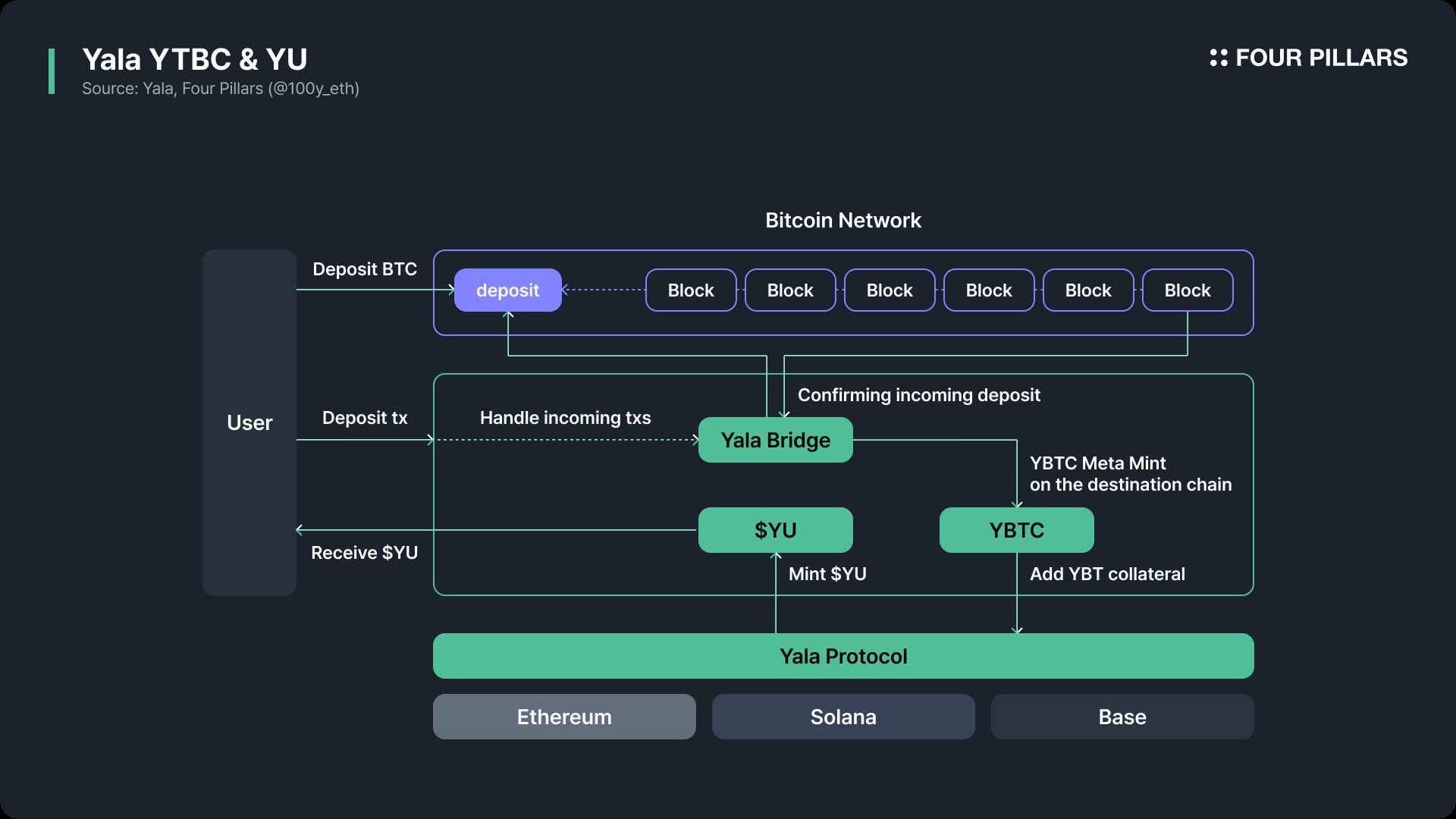Click the Mint $YU label
Screen dimensions: 1456x819
[x=827, y=574]
